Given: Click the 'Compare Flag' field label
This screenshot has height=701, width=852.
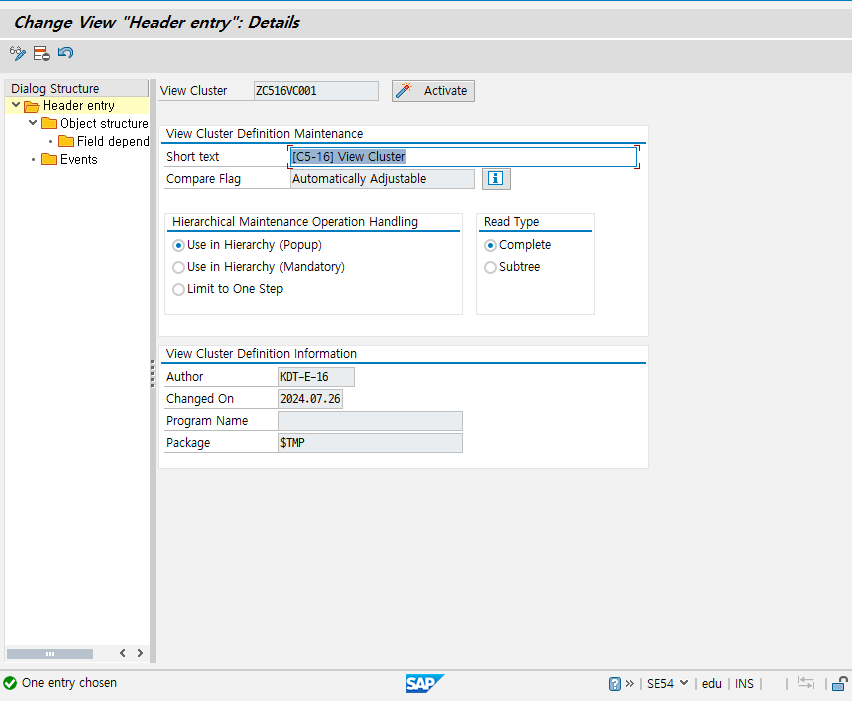Looking at the screenshot, I should pyautogui.click(x=203, y=179).
